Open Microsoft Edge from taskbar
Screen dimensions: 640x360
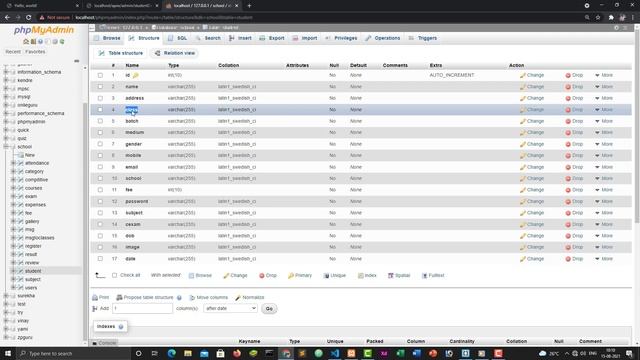pos(171,353)
